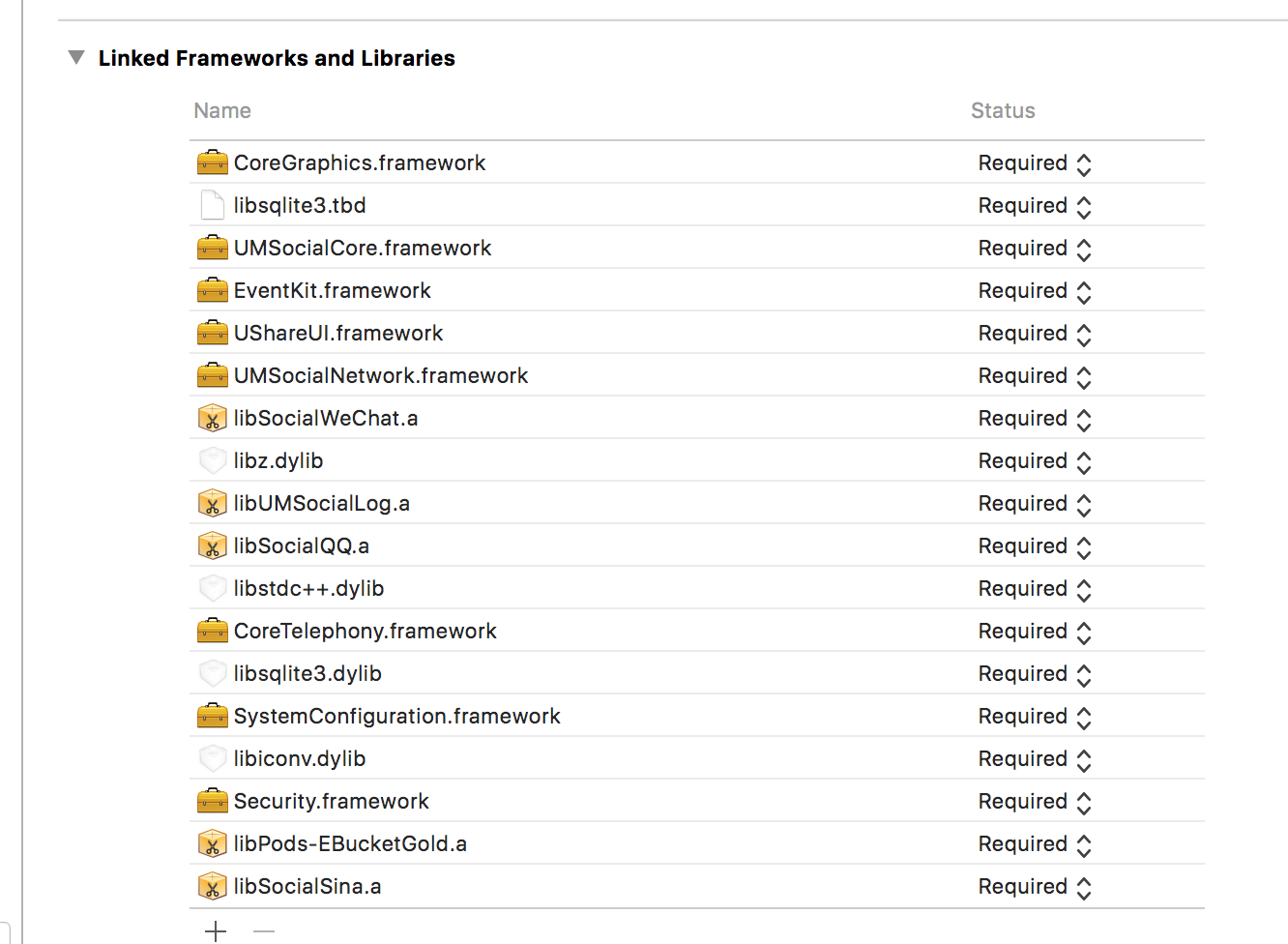Click the SystemConfiguration.framework toolbox icon
Image resolution: width=1288 pixels, height=944 pixels.
(x=213, y=716)
